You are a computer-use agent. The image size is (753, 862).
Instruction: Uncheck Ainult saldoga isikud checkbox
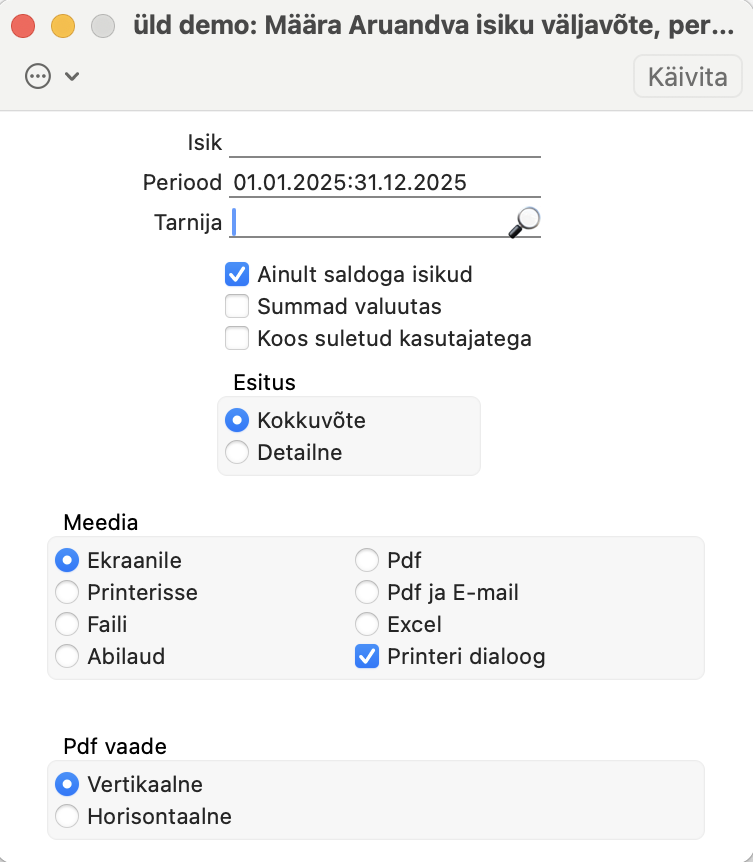pos(237,274)
